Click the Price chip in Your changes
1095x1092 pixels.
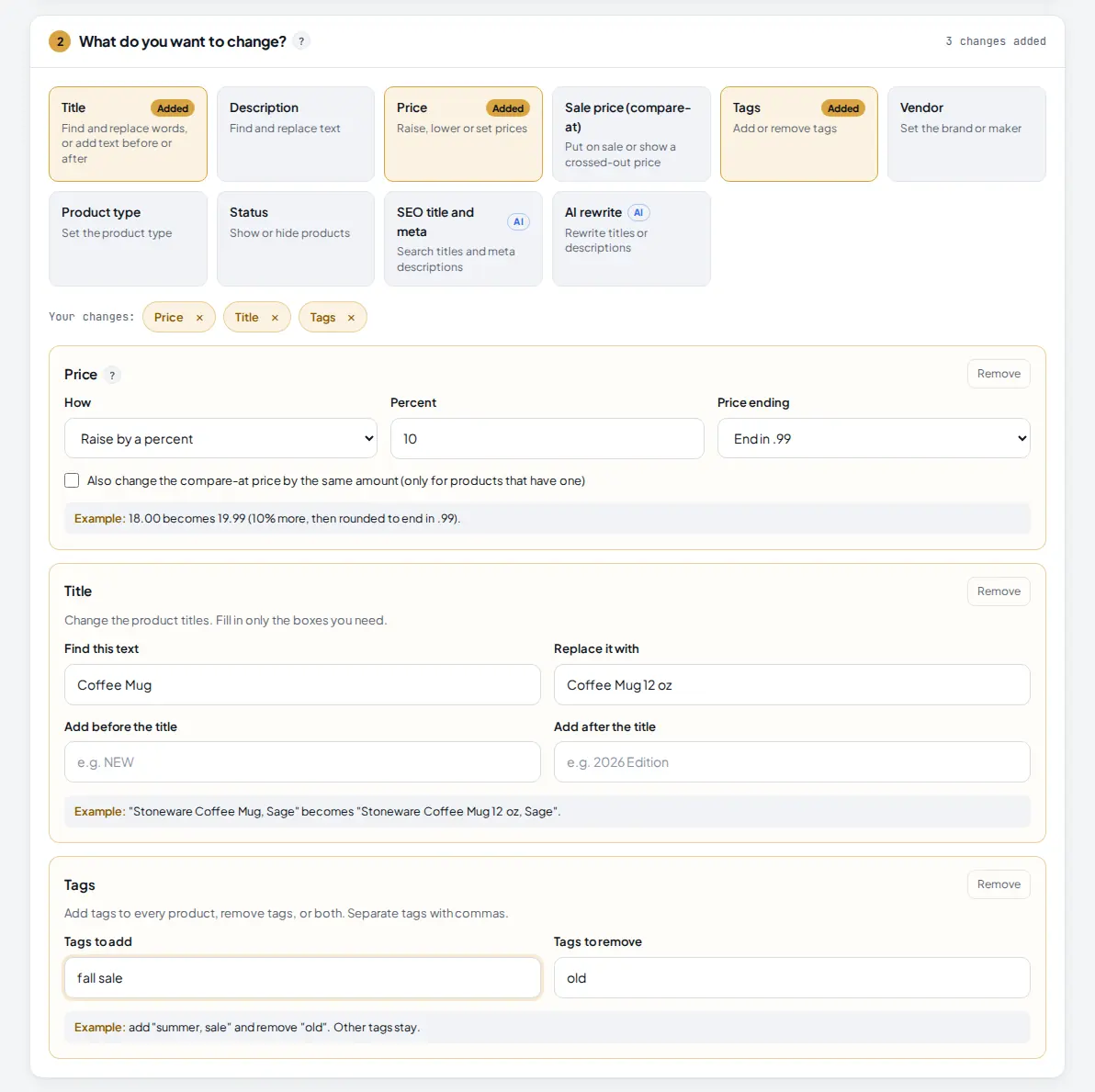pyautogui.click(x=179, y=317)
